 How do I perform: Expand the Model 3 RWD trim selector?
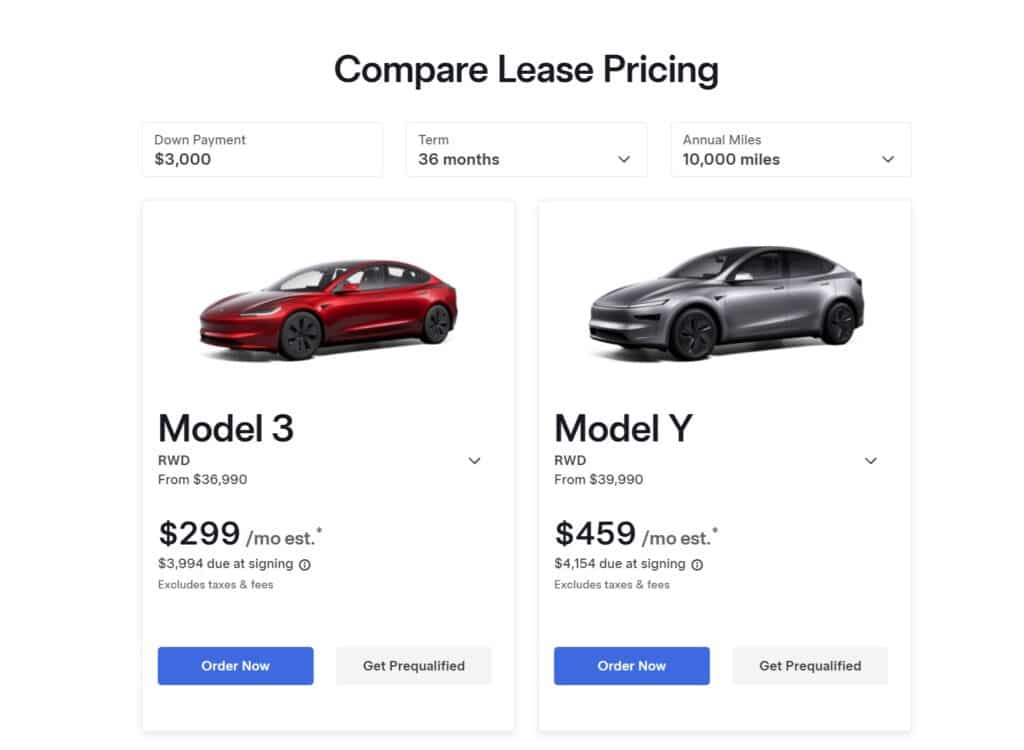474,460
